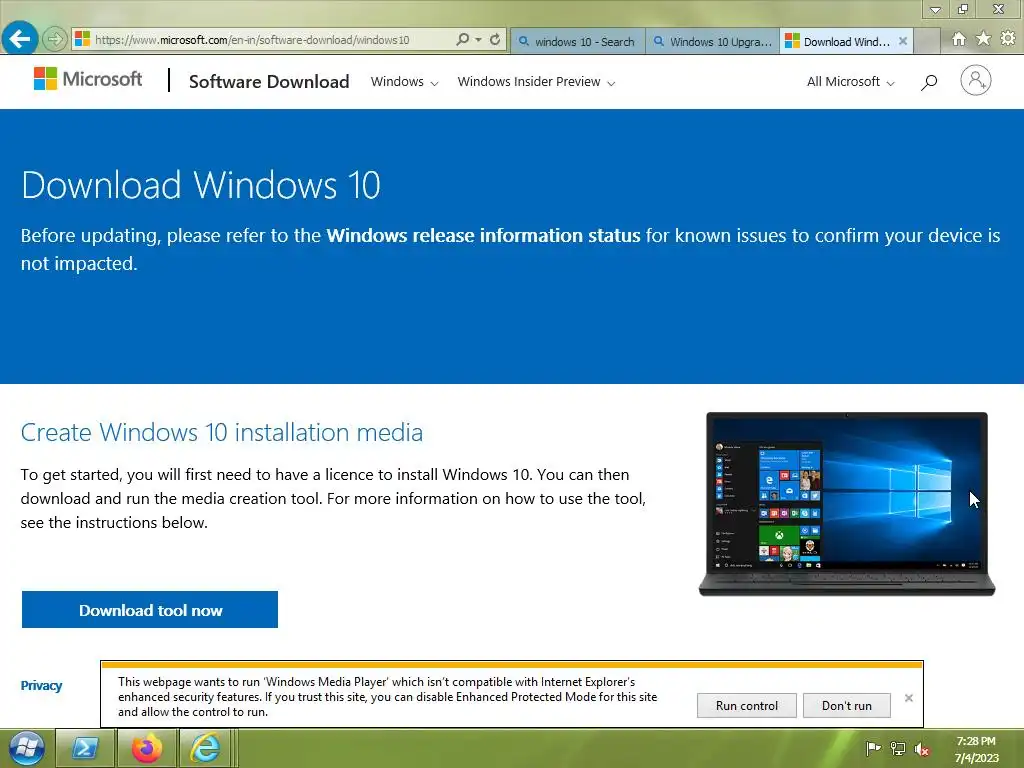Open Favorites star icon
The image size is (1024, 768).
[x=984, y=39]
